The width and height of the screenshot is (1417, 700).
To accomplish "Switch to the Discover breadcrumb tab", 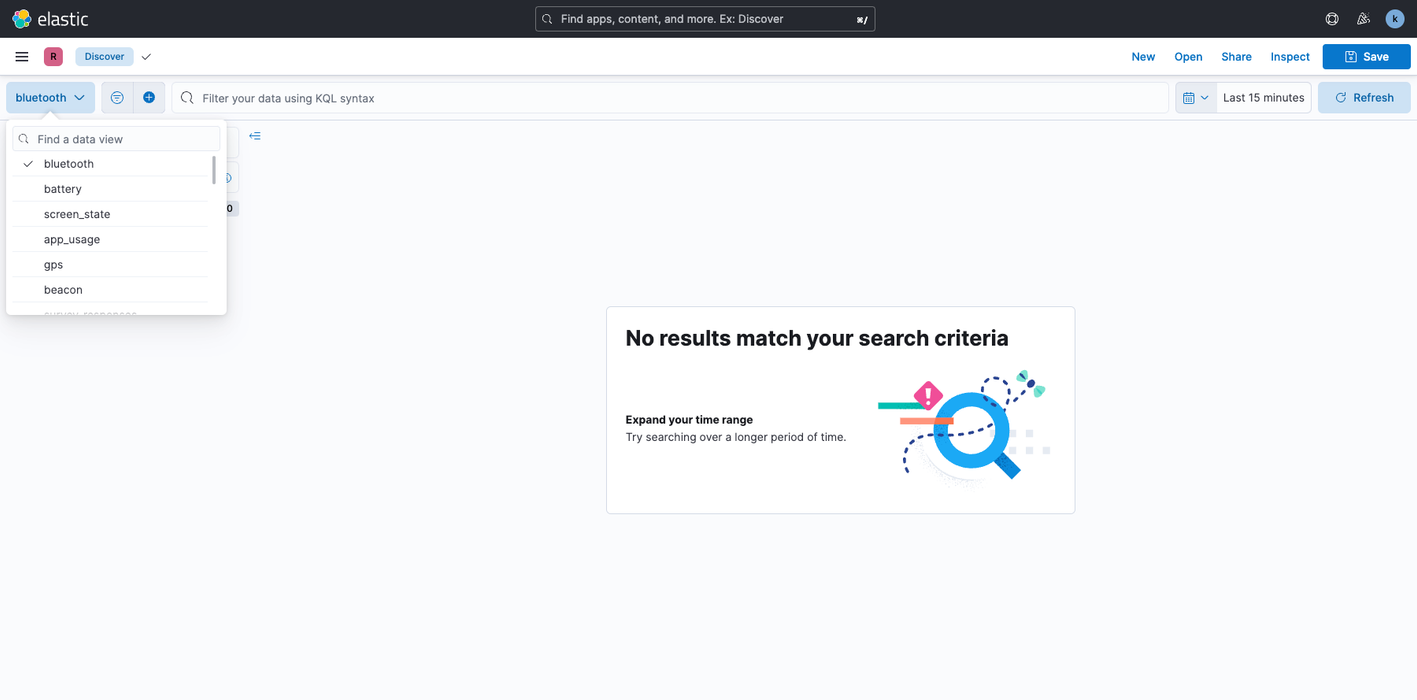I will 103,56.
